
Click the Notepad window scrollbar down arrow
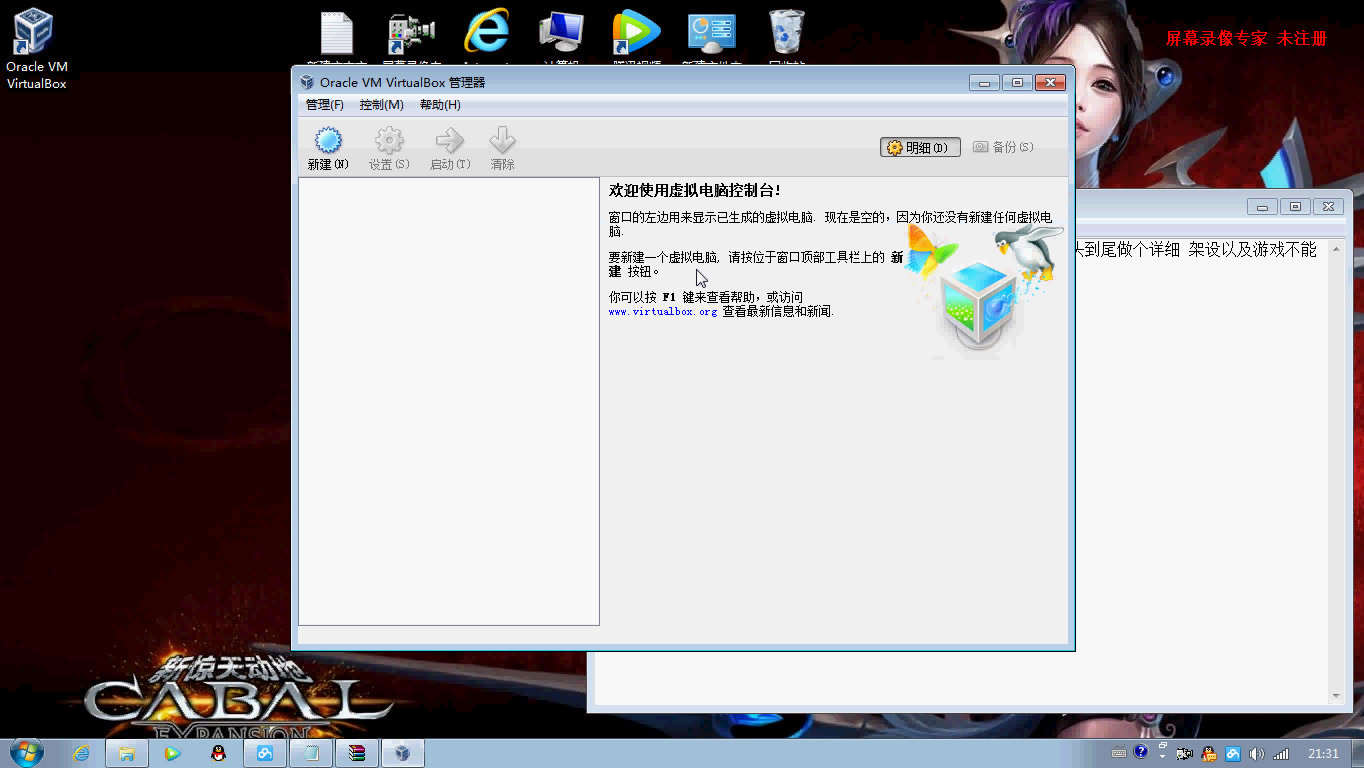pos(1337,696)
